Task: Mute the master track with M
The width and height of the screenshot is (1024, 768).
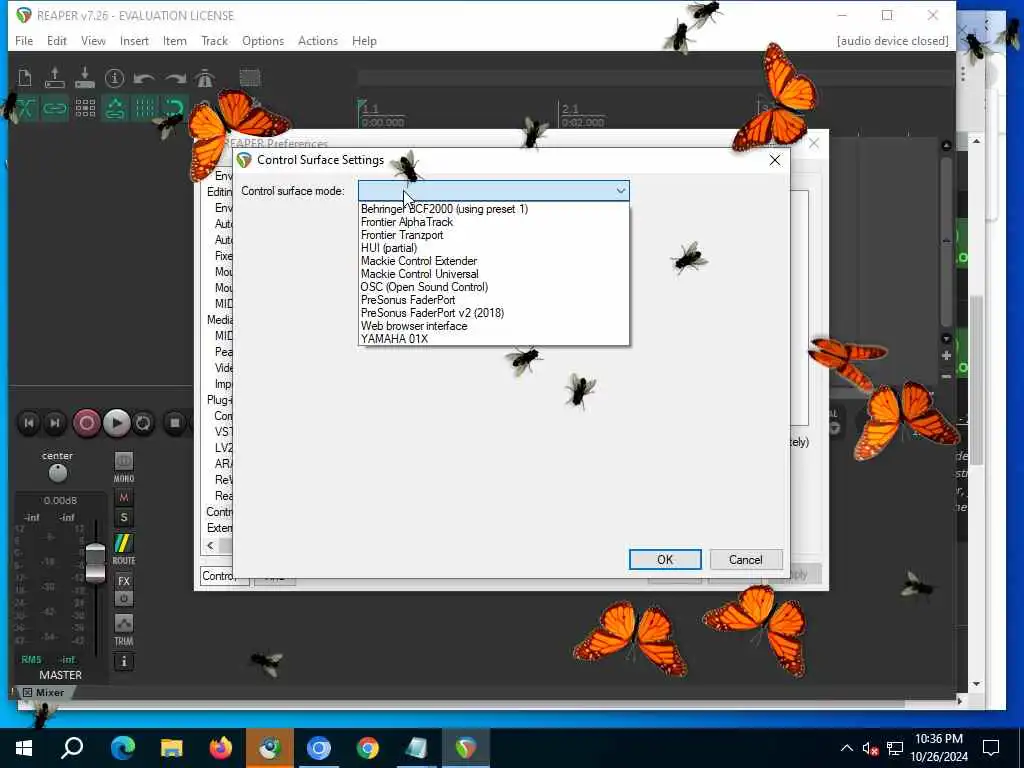Action: pos(123,498)
